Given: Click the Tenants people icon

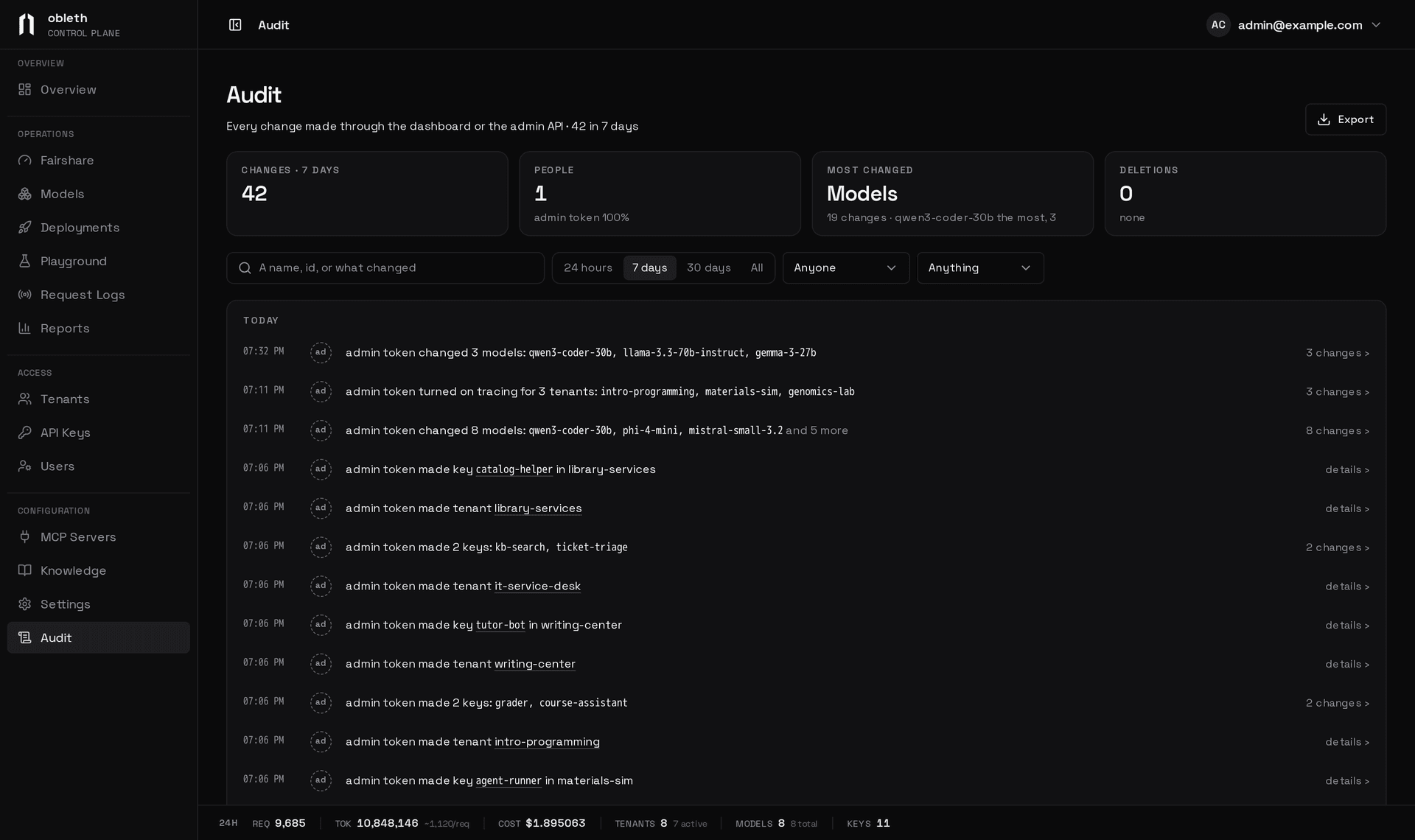Looking at the screenshot, I should pyautogui.click(x=25, y=399).
